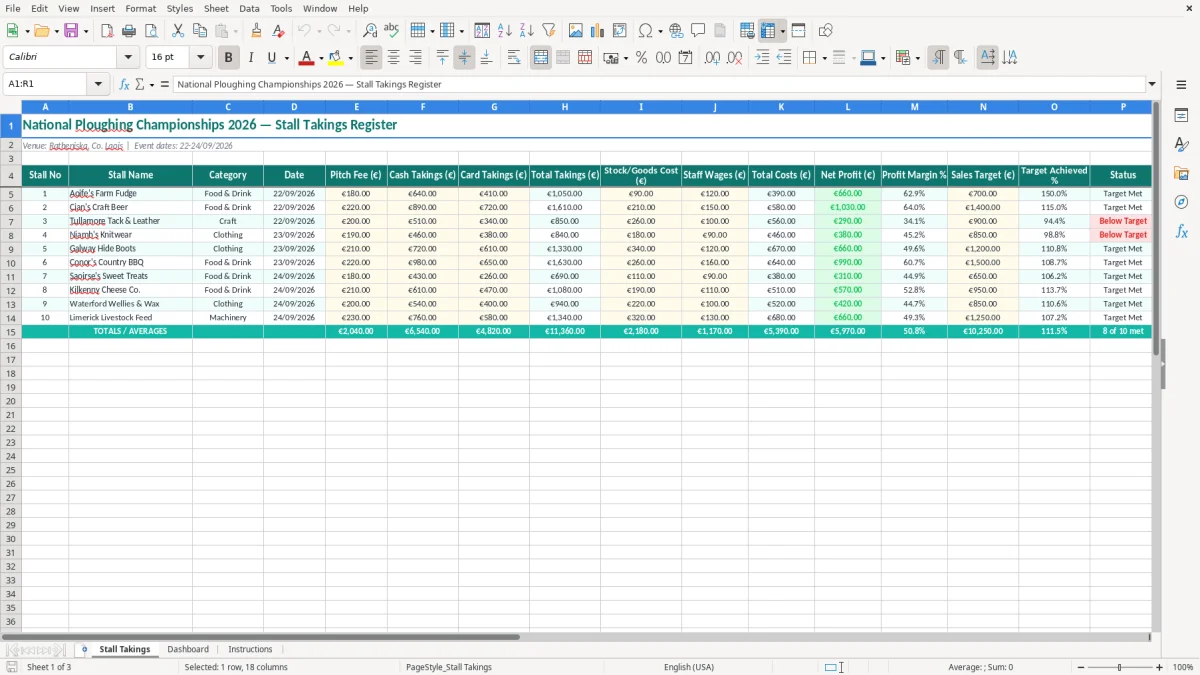The height and width of the screenshot is (675, 1200).
Task: Select column header H
Action: coord(565,107)
